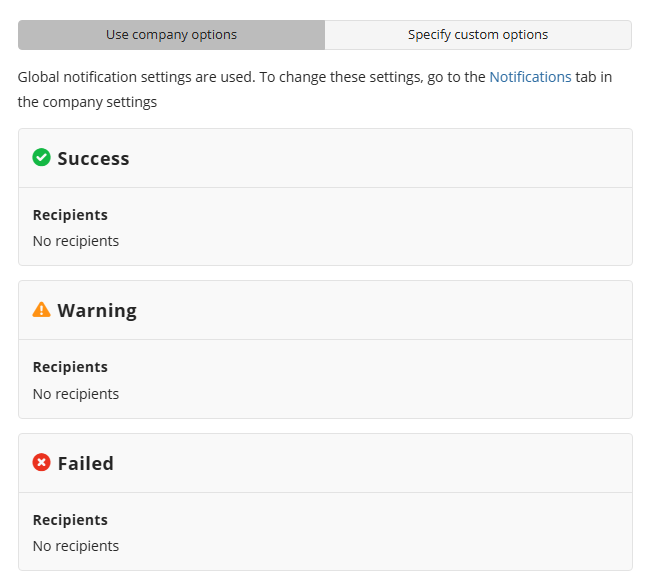The height and width of the screenshot is (583, 653).
Task: Click Recipients label under Success
Action: coord(70,215)
